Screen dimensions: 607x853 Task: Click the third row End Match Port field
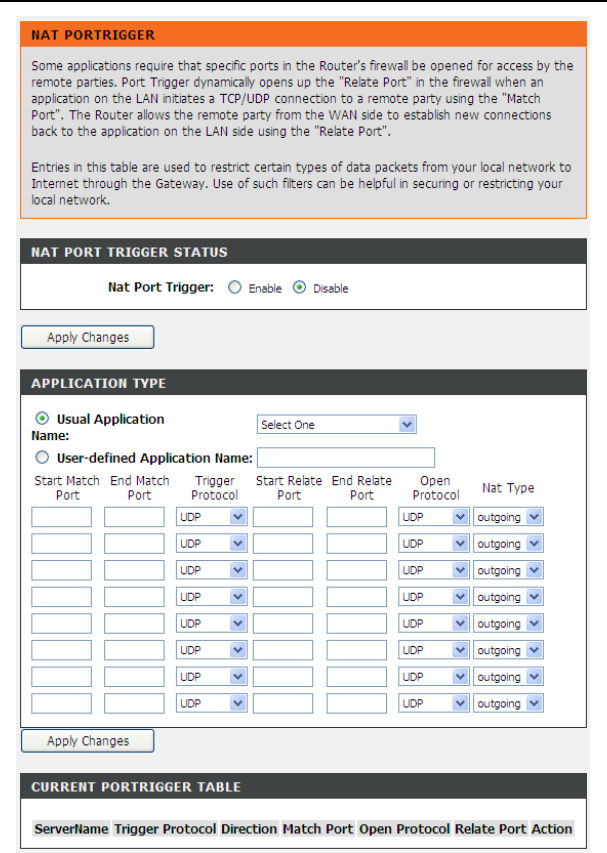coord(134,570)
